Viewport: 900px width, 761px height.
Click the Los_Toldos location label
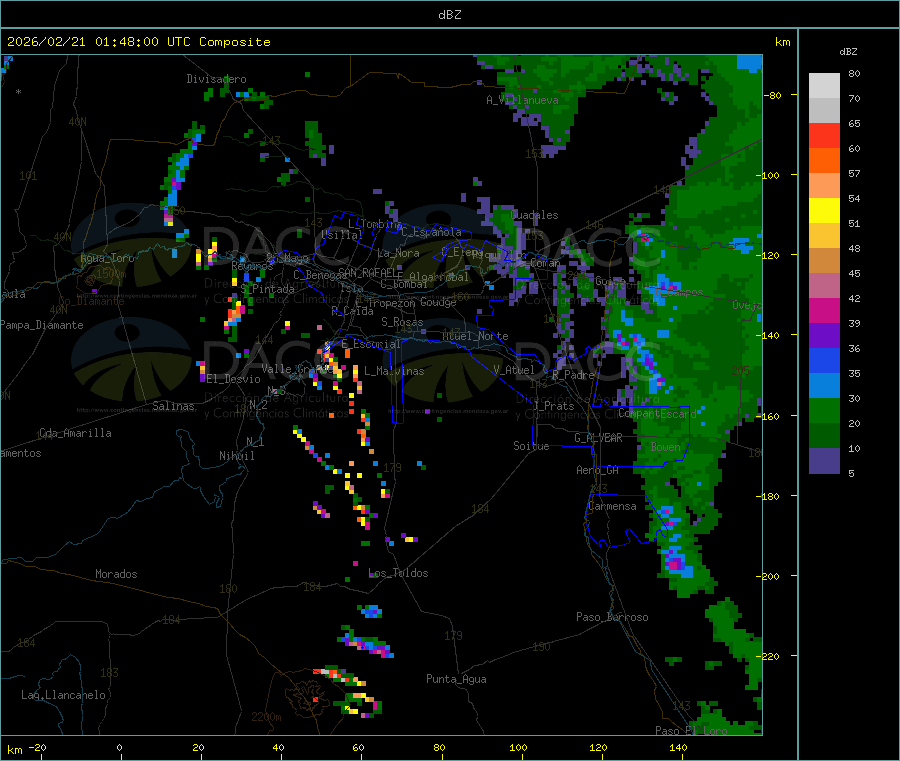tap(398, 573)
